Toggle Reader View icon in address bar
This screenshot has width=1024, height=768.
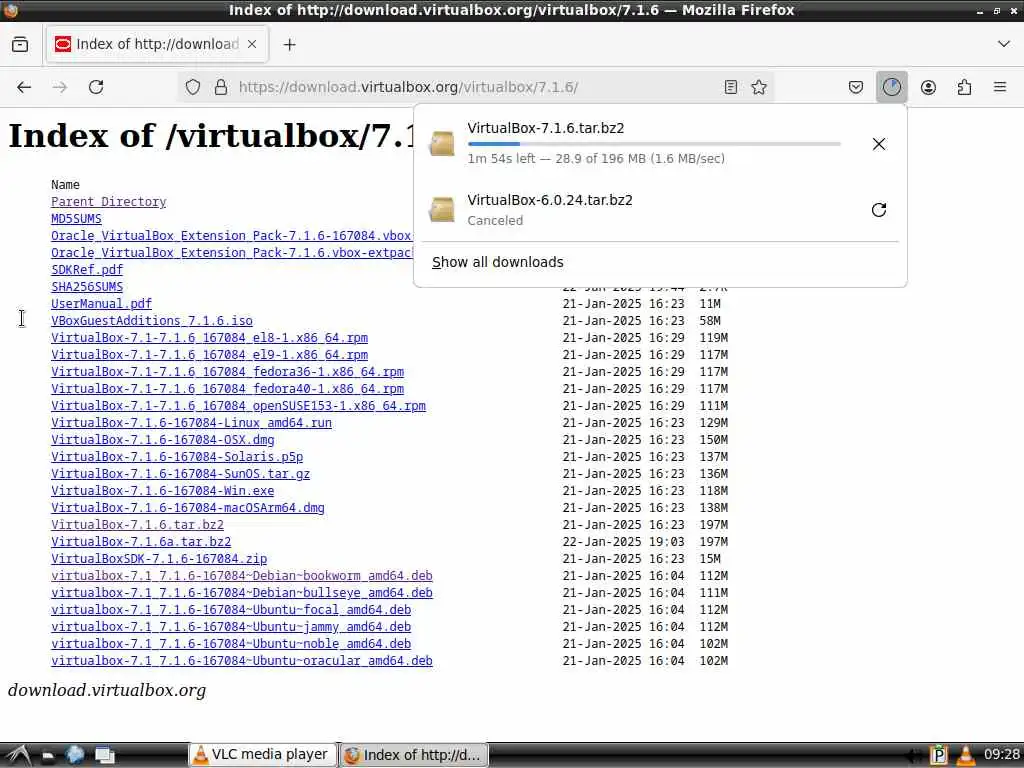pyautogui.click(x=731, y=87)
